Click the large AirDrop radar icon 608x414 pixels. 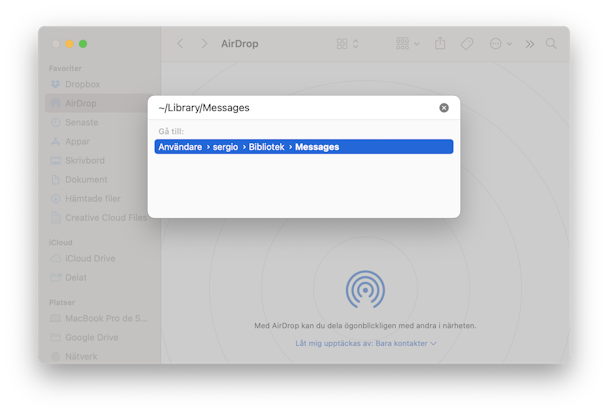coord(365,290)
